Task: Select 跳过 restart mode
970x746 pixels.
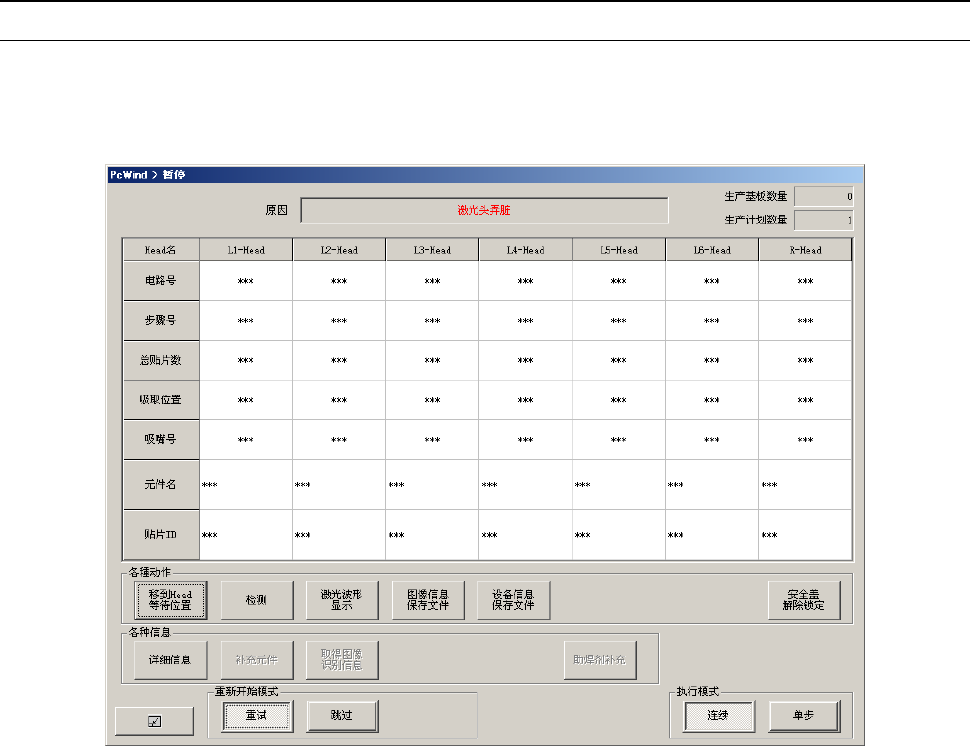Action: [343, 716]
